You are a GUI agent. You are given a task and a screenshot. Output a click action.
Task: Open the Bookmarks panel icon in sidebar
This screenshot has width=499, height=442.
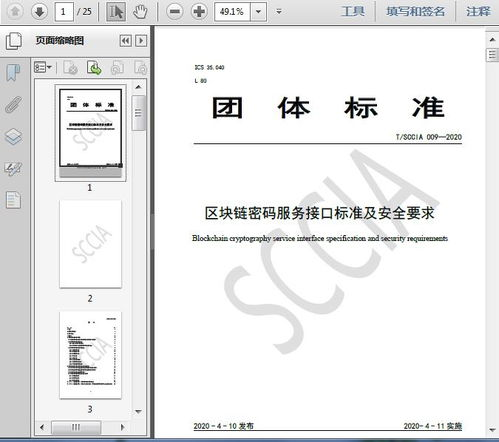(x=13, y=72)
